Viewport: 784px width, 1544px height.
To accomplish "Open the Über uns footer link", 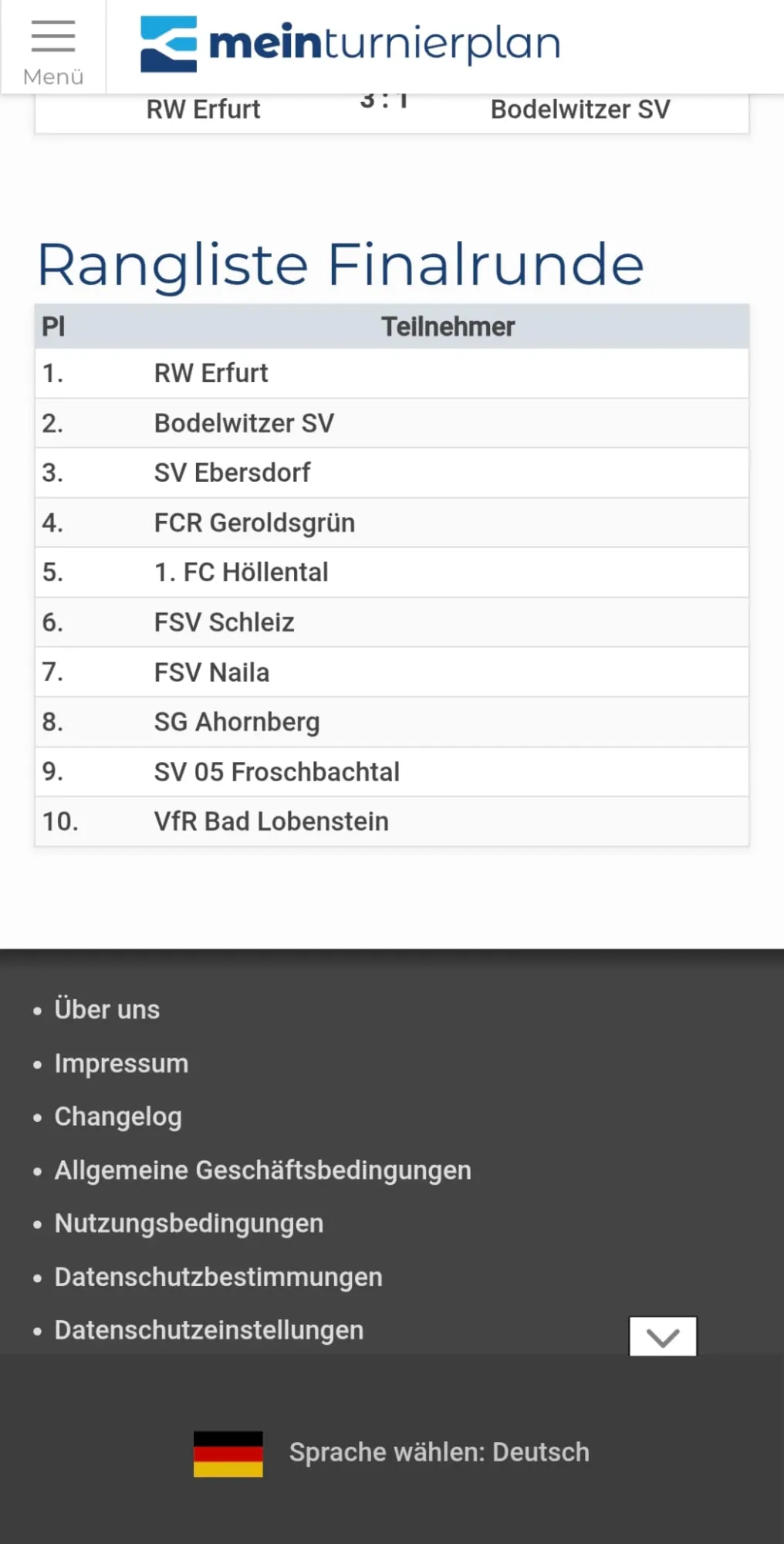I will click(x=106, y=1010).
